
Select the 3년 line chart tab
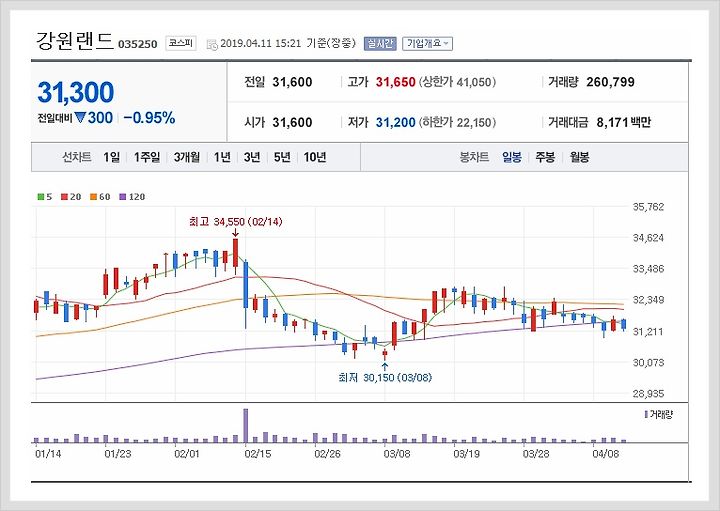pos(252,157)
